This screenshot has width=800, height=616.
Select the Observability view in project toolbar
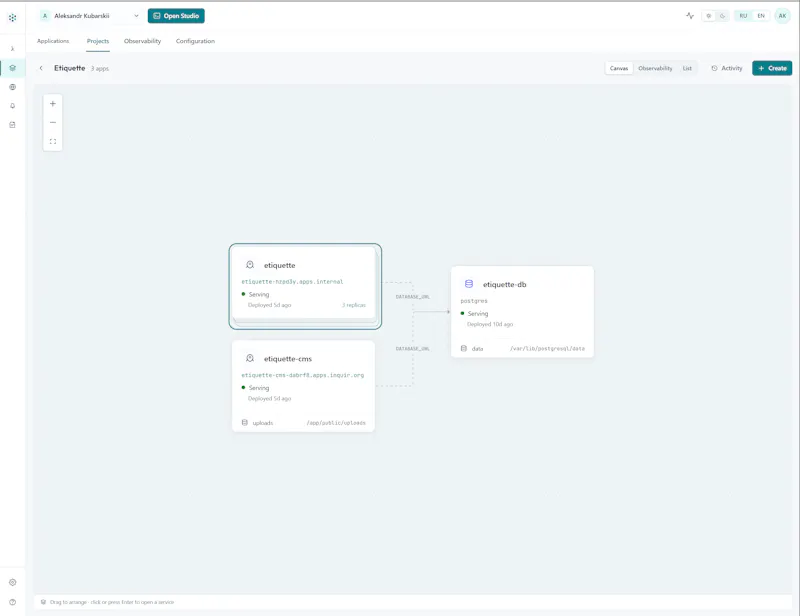point(655,68)
